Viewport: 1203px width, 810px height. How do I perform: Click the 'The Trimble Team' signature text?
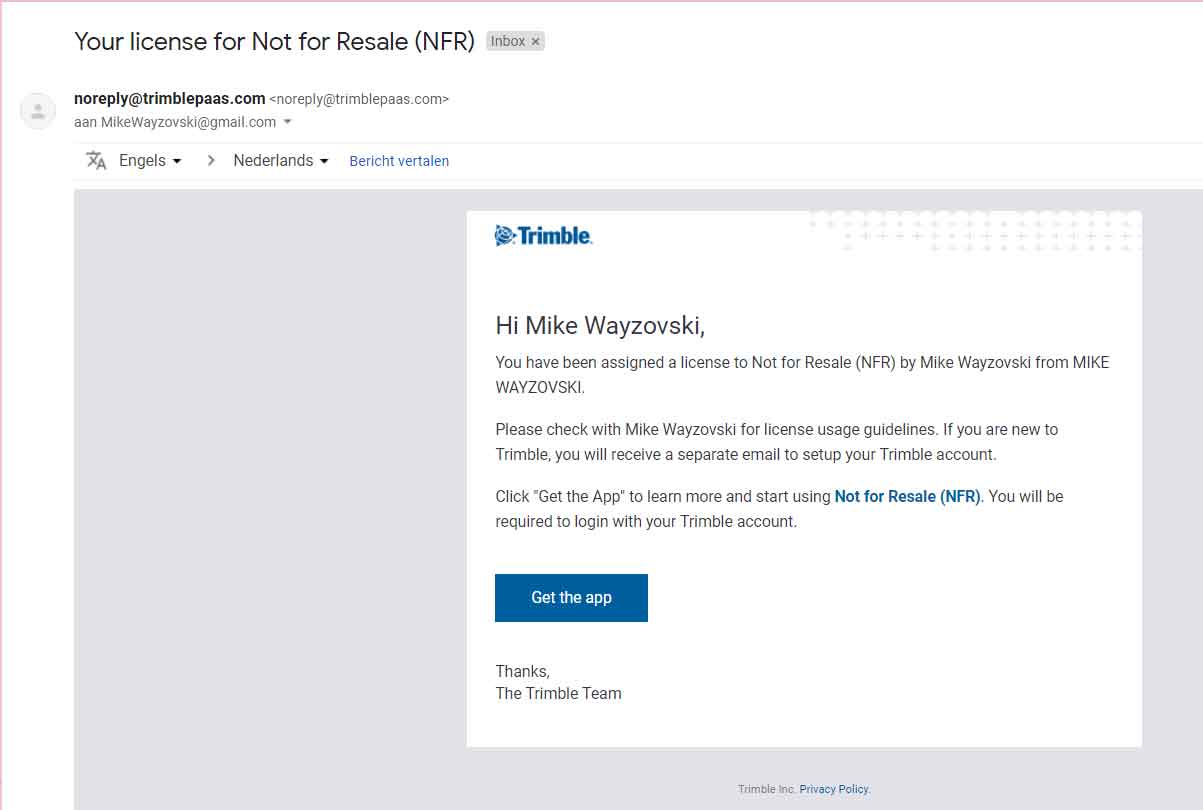click(558, 693)
